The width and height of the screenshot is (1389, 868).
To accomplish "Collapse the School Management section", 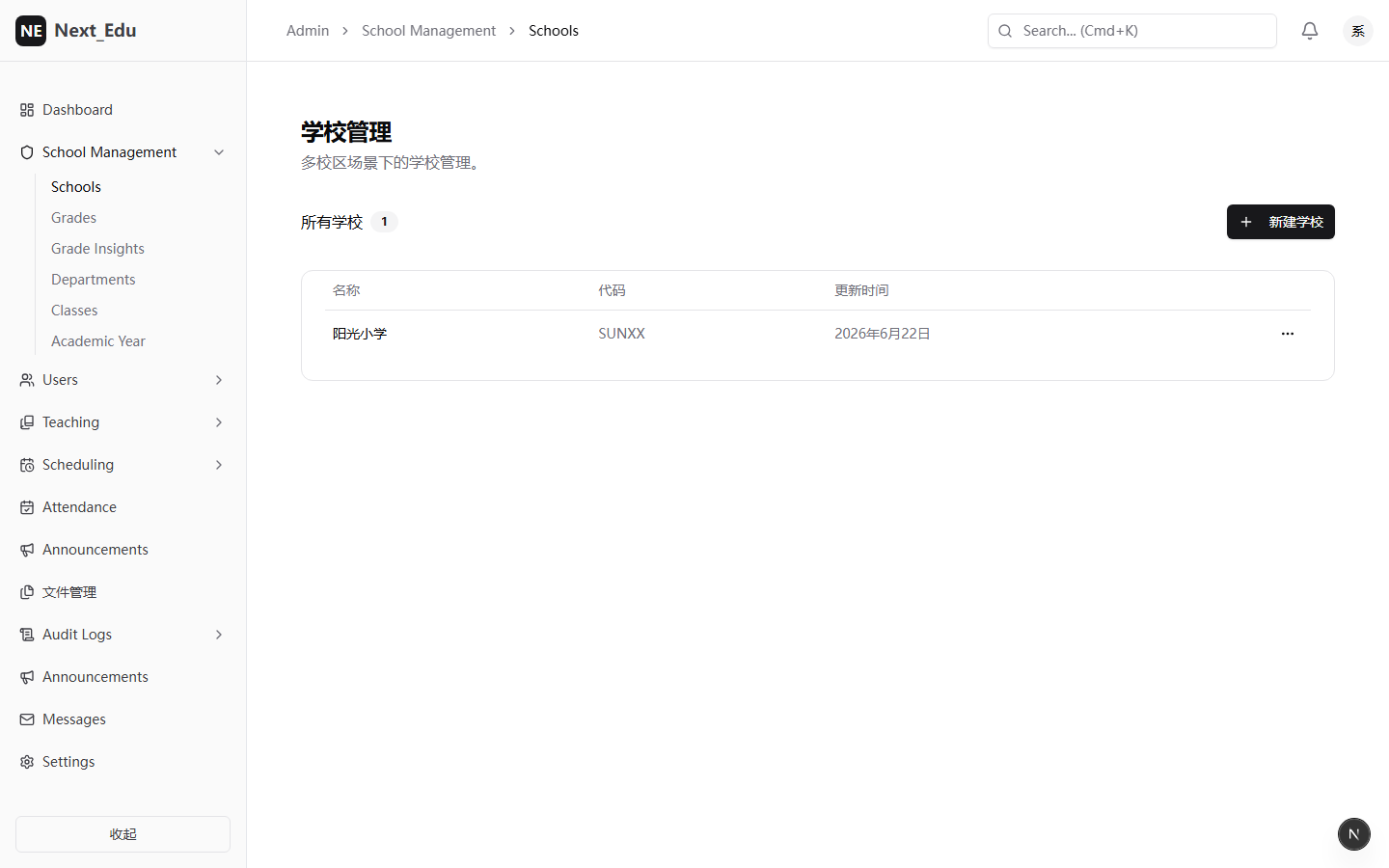I will click(219, 152).
